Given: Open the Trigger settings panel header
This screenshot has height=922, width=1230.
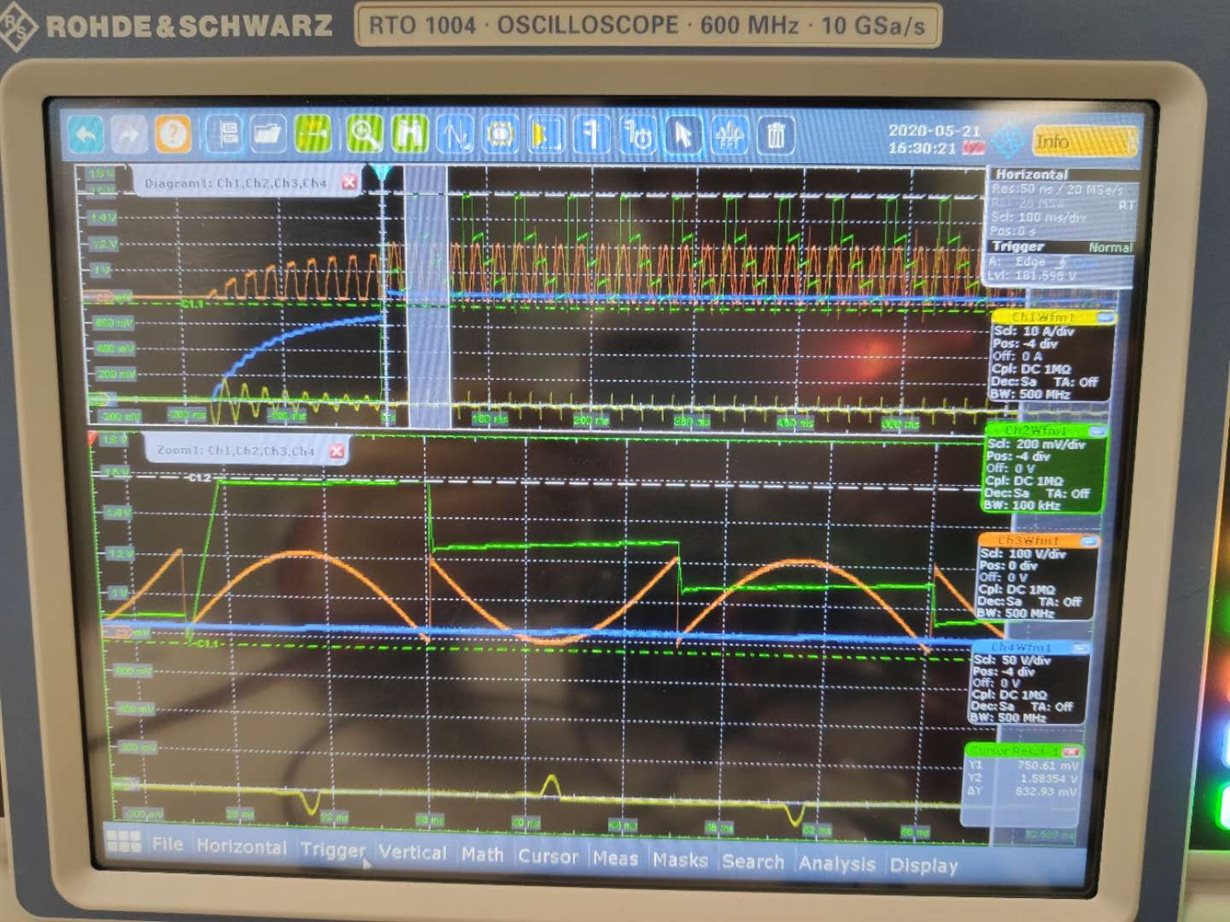Looking at the screenshot, I should coord(1060,246).
